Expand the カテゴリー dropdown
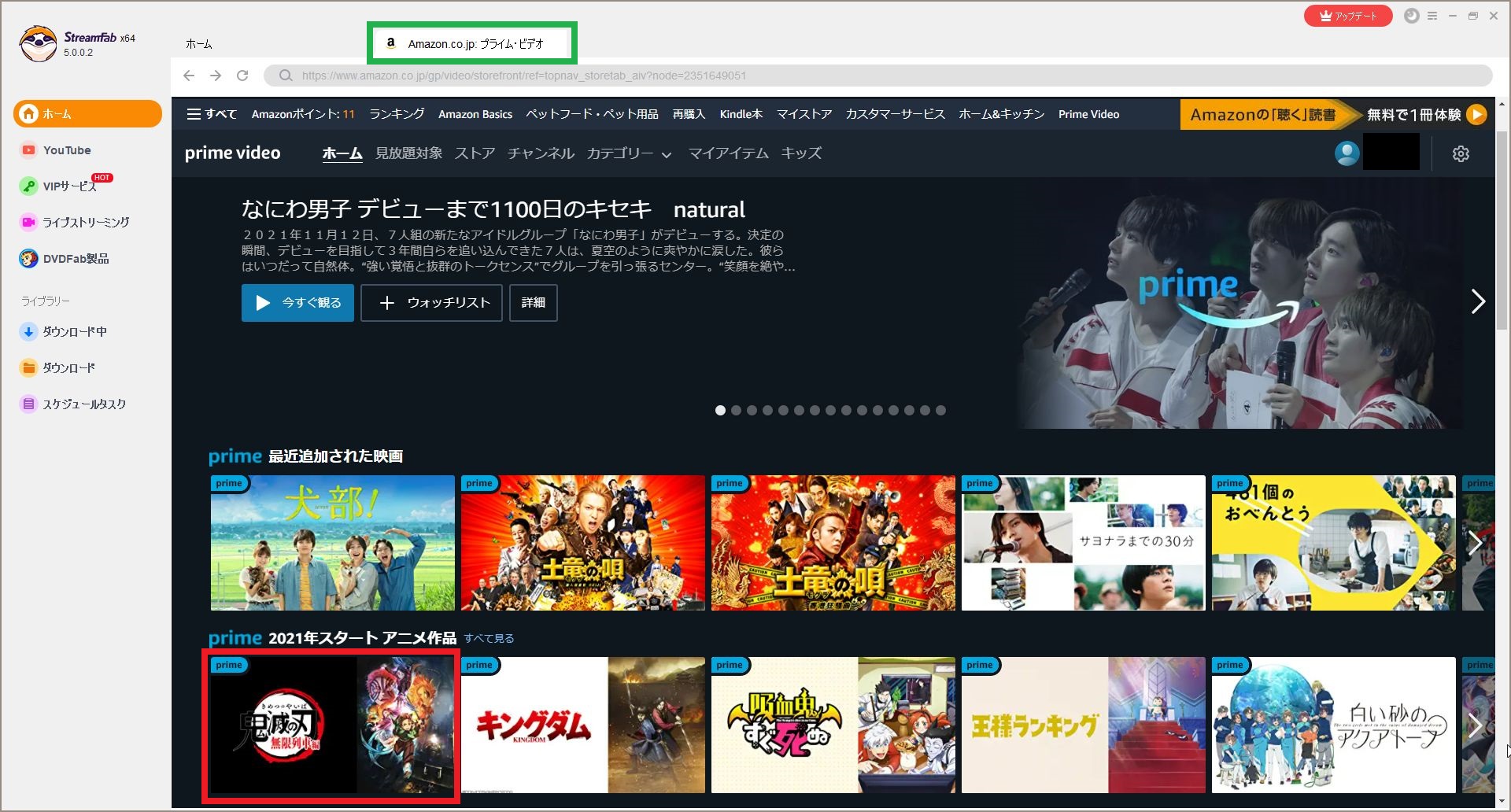 coord(629,153)
